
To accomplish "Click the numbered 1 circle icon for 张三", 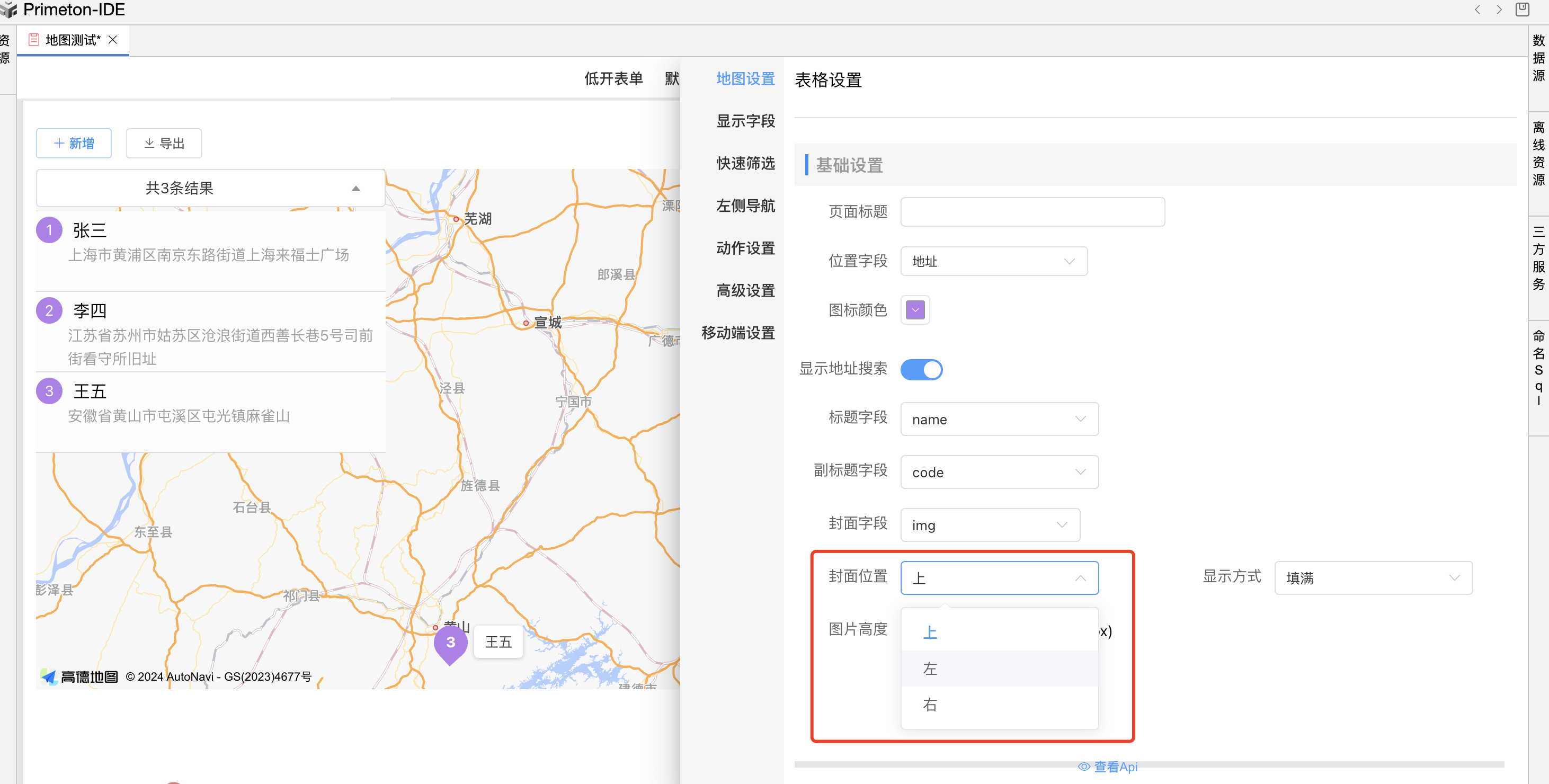I will coord(49,230).
